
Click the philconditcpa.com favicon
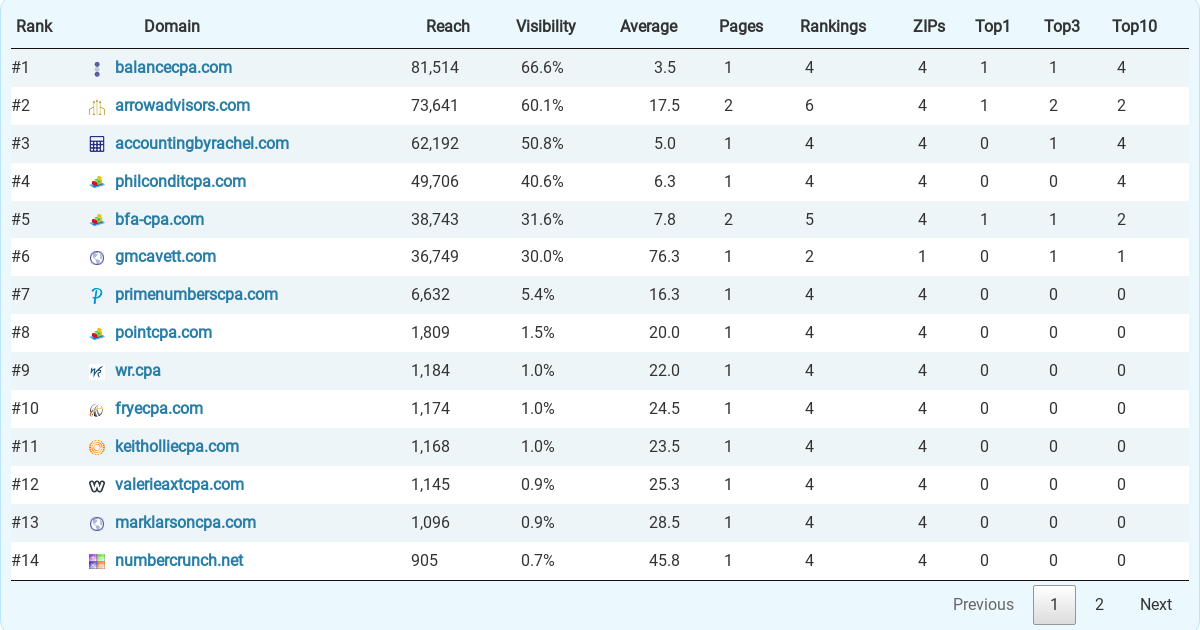(x=96, y=181)
